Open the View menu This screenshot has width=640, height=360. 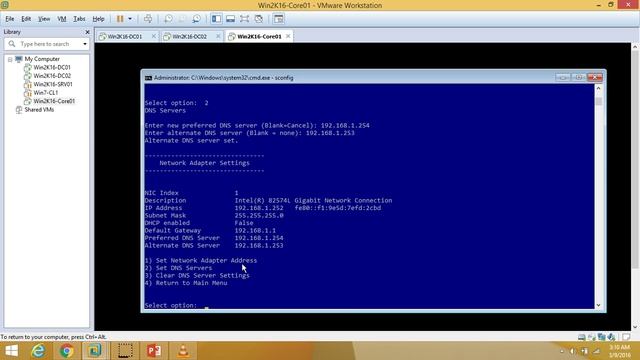[x=44, y=19]
